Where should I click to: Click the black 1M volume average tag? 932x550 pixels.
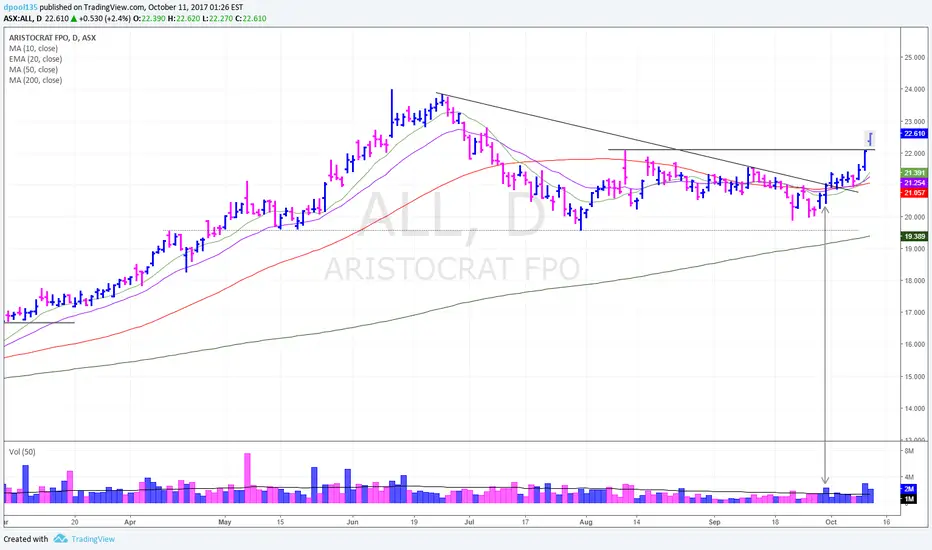point(909,499)
